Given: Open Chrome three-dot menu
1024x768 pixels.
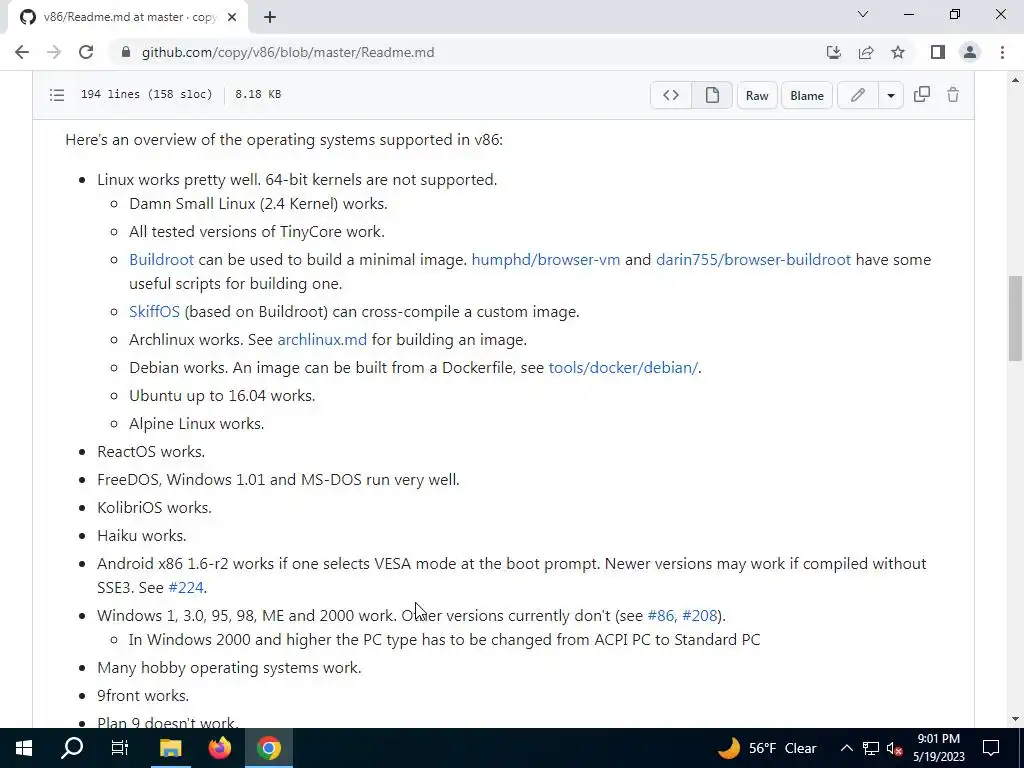Looking at the screenshot, I should [1002, 52].
